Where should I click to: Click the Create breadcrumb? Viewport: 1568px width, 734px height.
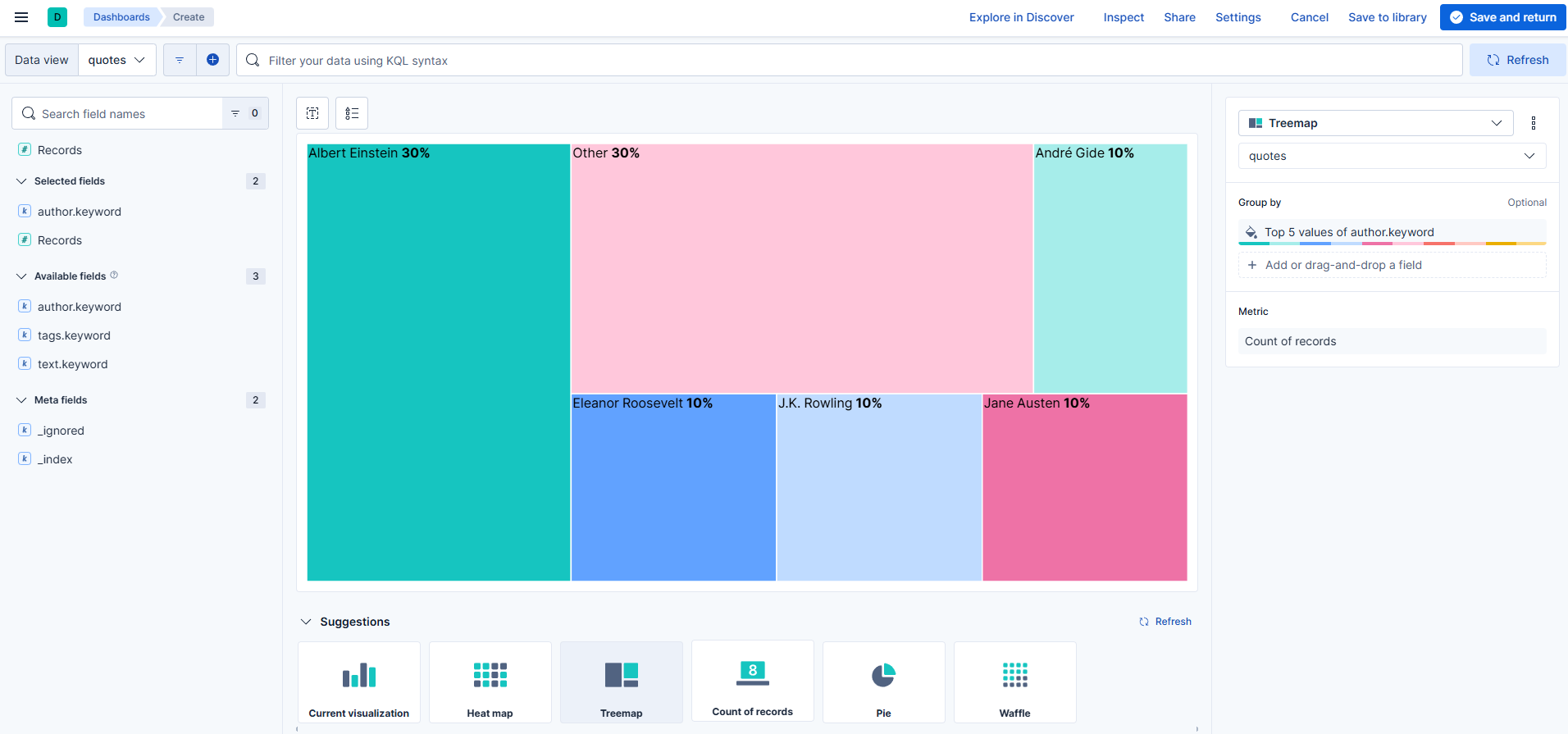[x=189, y=17]
